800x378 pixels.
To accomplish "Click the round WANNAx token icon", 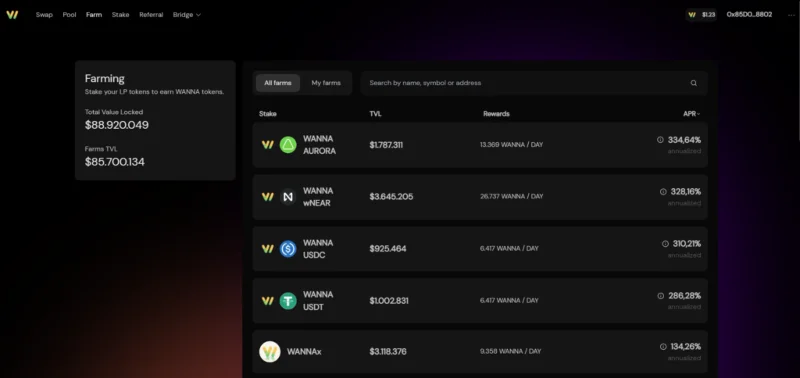I will (270, 351).
